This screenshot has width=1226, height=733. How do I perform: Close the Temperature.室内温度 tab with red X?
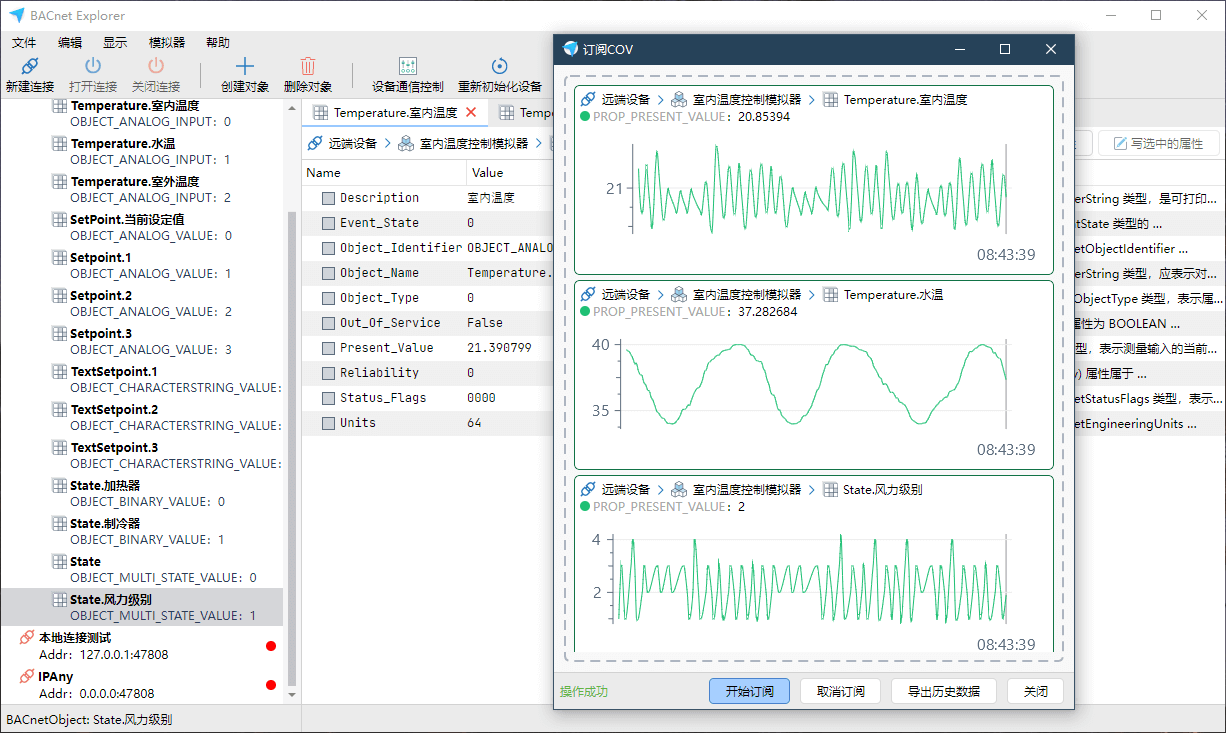pyautogui.click(x=471, y=112)
